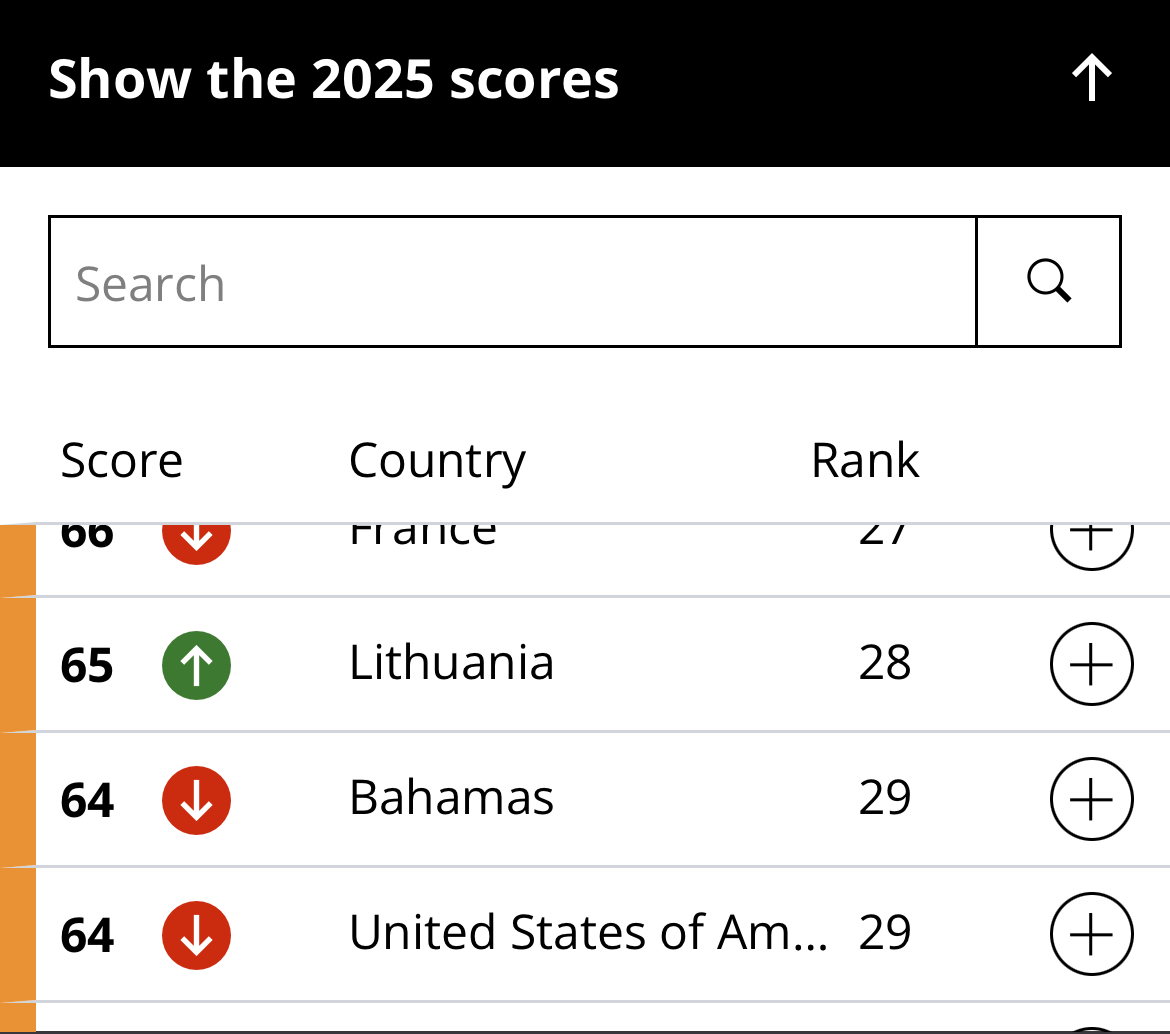Viewport: 1170px width, 1034px height.
Task: Select the United States of America entry
Action: click(587, 933)
